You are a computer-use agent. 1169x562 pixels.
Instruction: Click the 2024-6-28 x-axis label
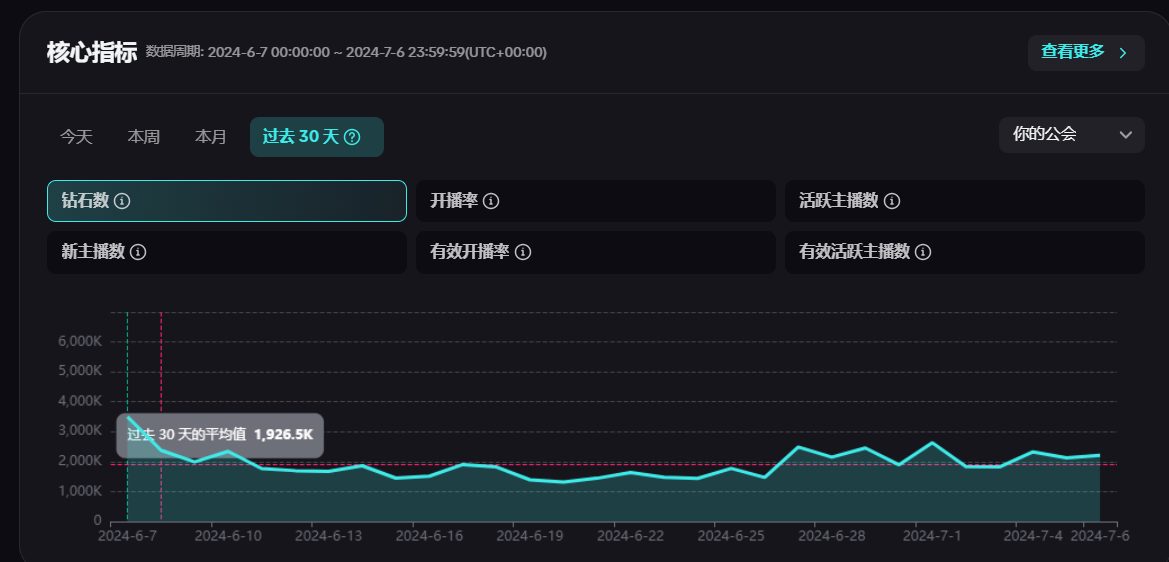point(832,536)
